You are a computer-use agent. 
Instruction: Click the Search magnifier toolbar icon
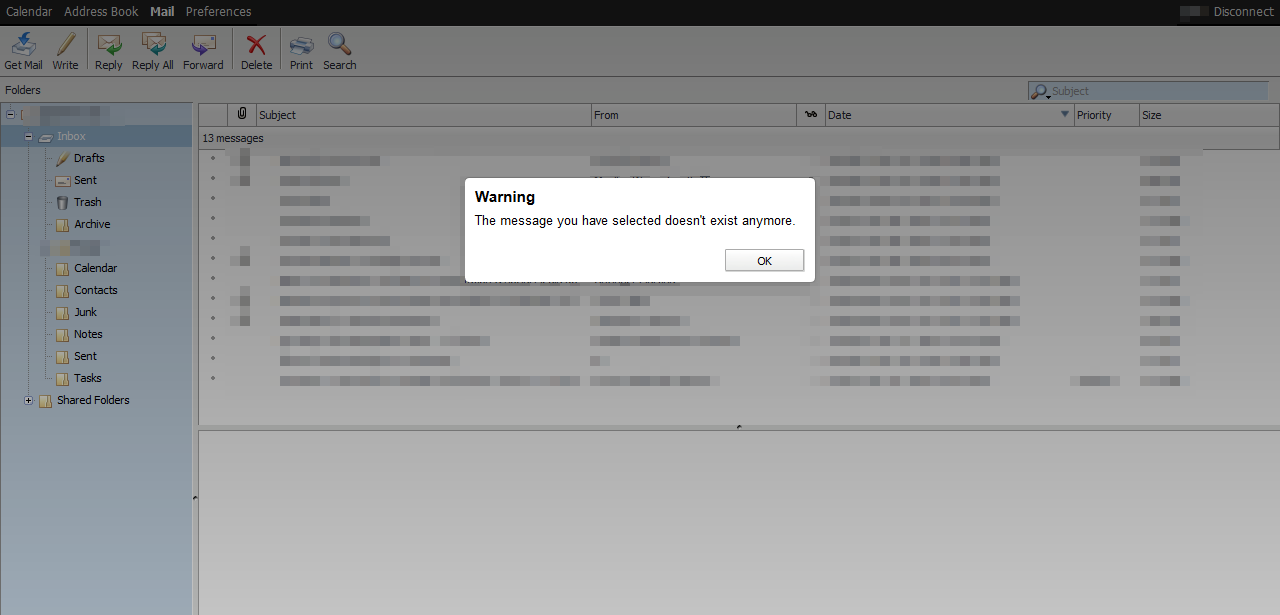[x=339, y=45]
